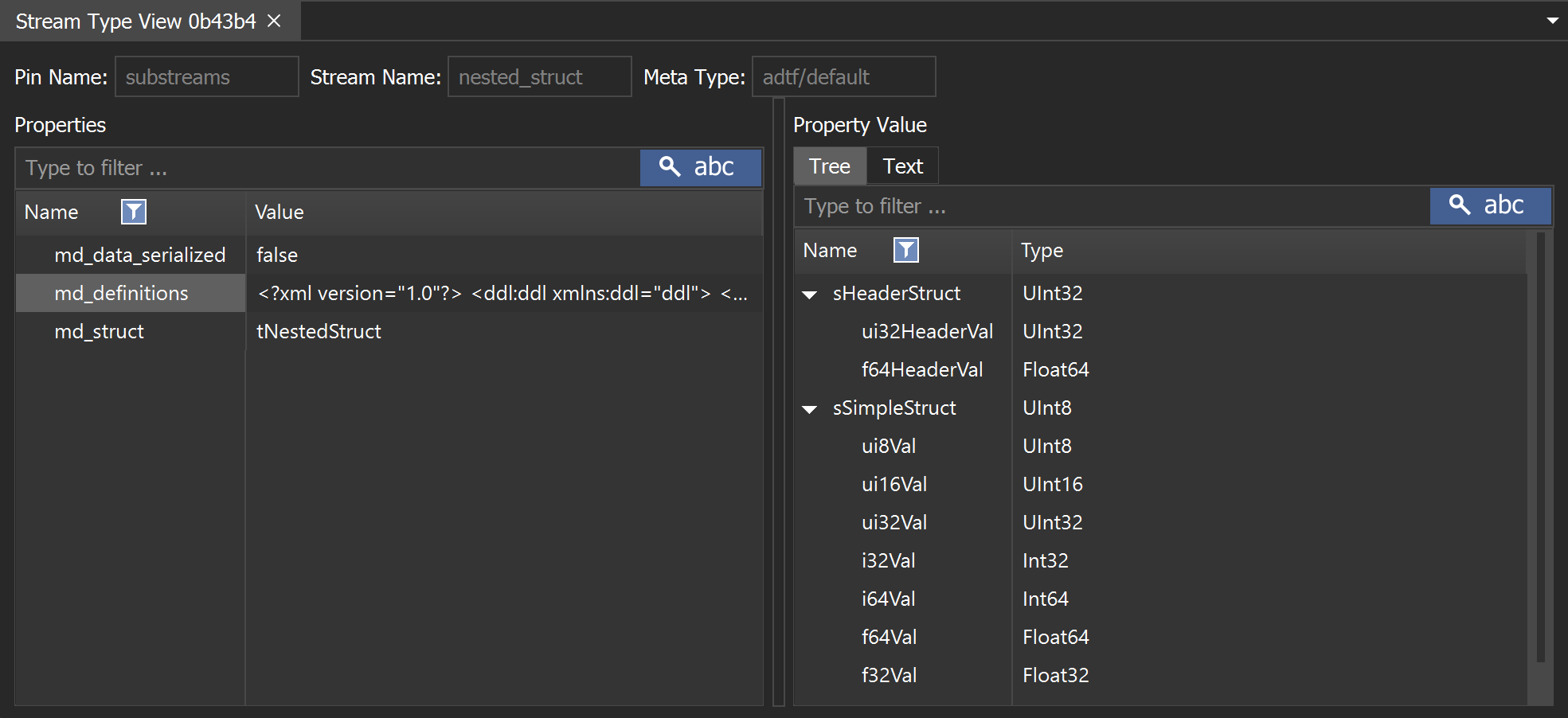Click the xml value of md_definitions
Viewport: 1568px width, 718px height.
[502, 293]
